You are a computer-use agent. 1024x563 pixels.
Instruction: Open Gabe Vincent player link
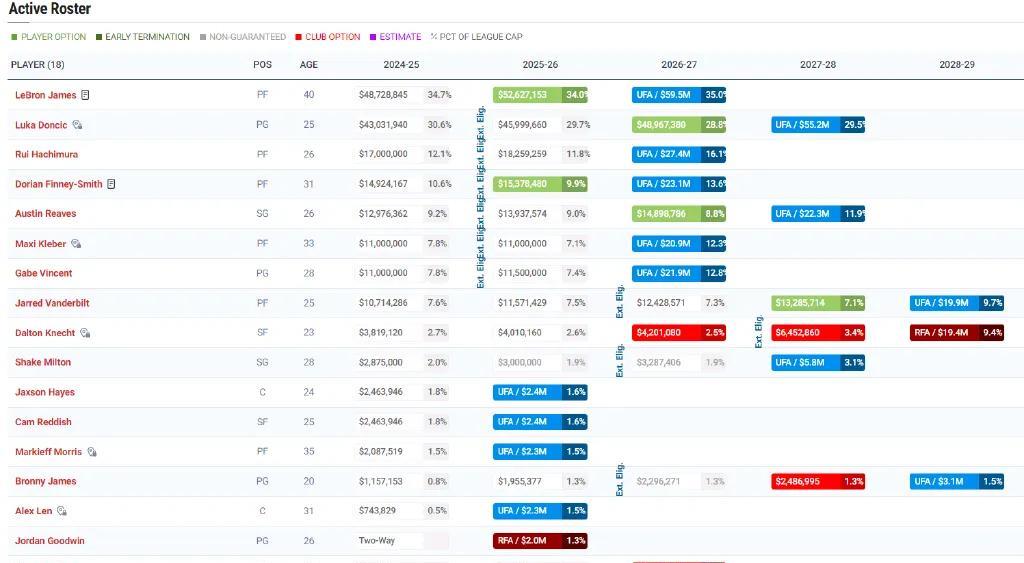(x=44, y=273)
